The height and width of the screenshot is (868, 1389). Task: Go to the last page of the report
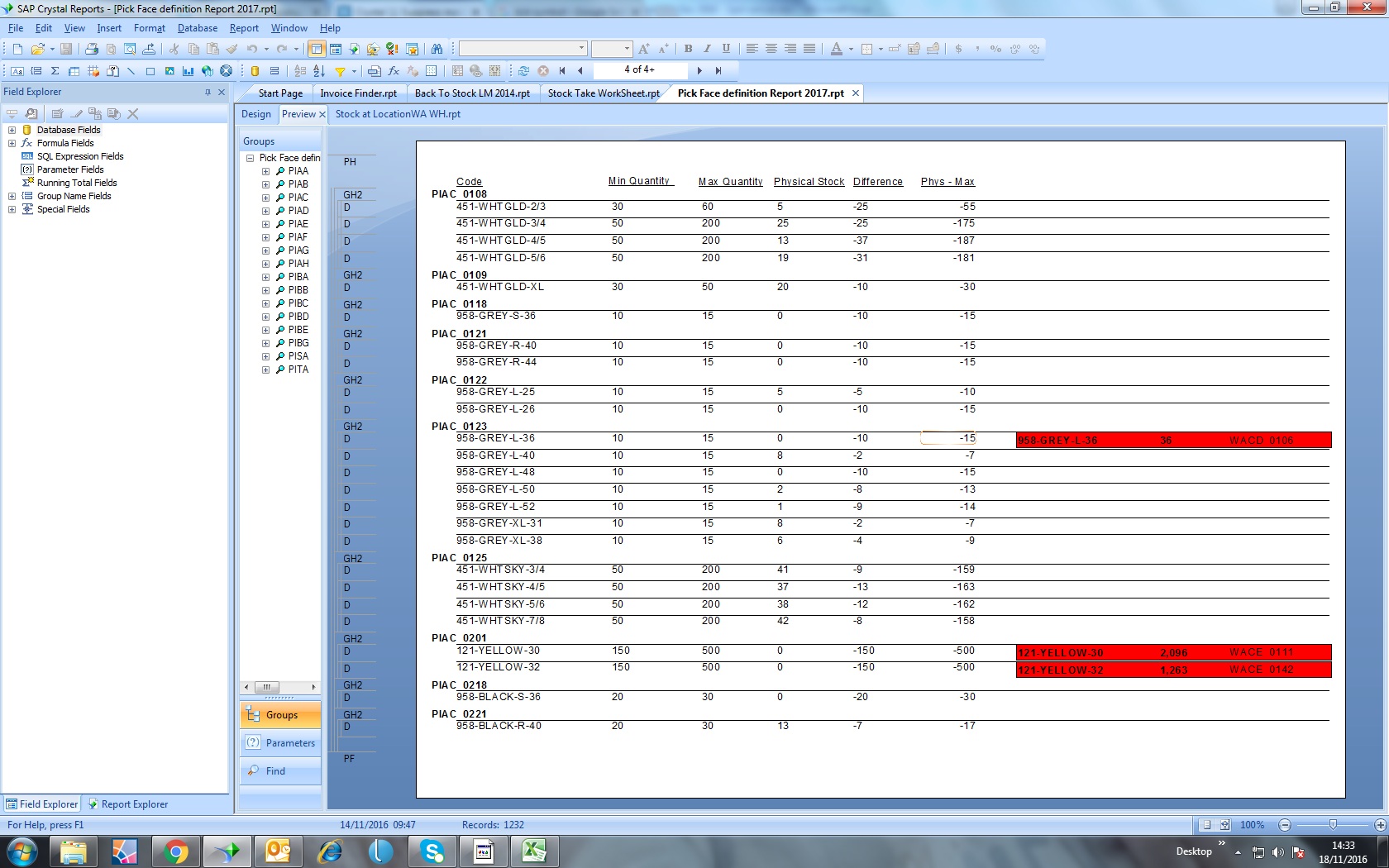tap(718, 71)
